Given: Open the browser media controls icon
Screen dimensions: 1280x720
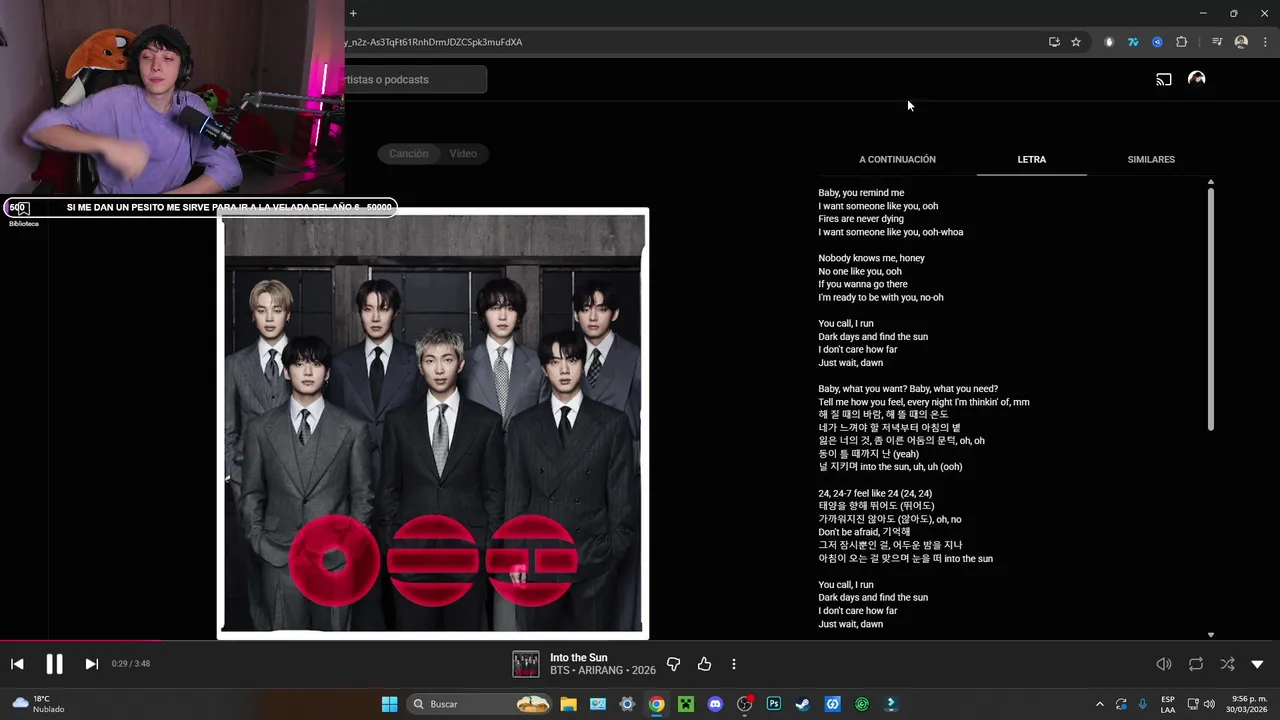Looking at the screenshot, I should tap(1217, 42).
